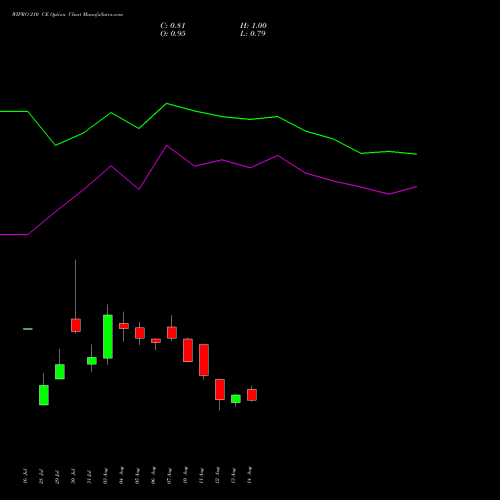Click the low value L: 0.79

(x=253, y=34)
